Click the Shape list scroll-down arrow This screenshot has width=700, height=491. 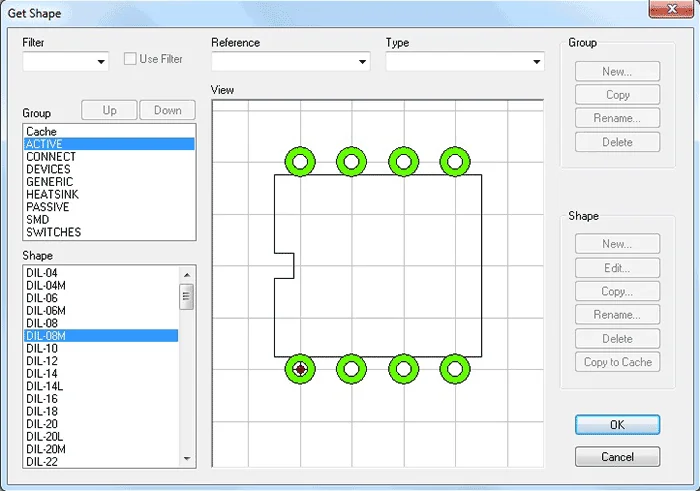click(x=187, y=458)
